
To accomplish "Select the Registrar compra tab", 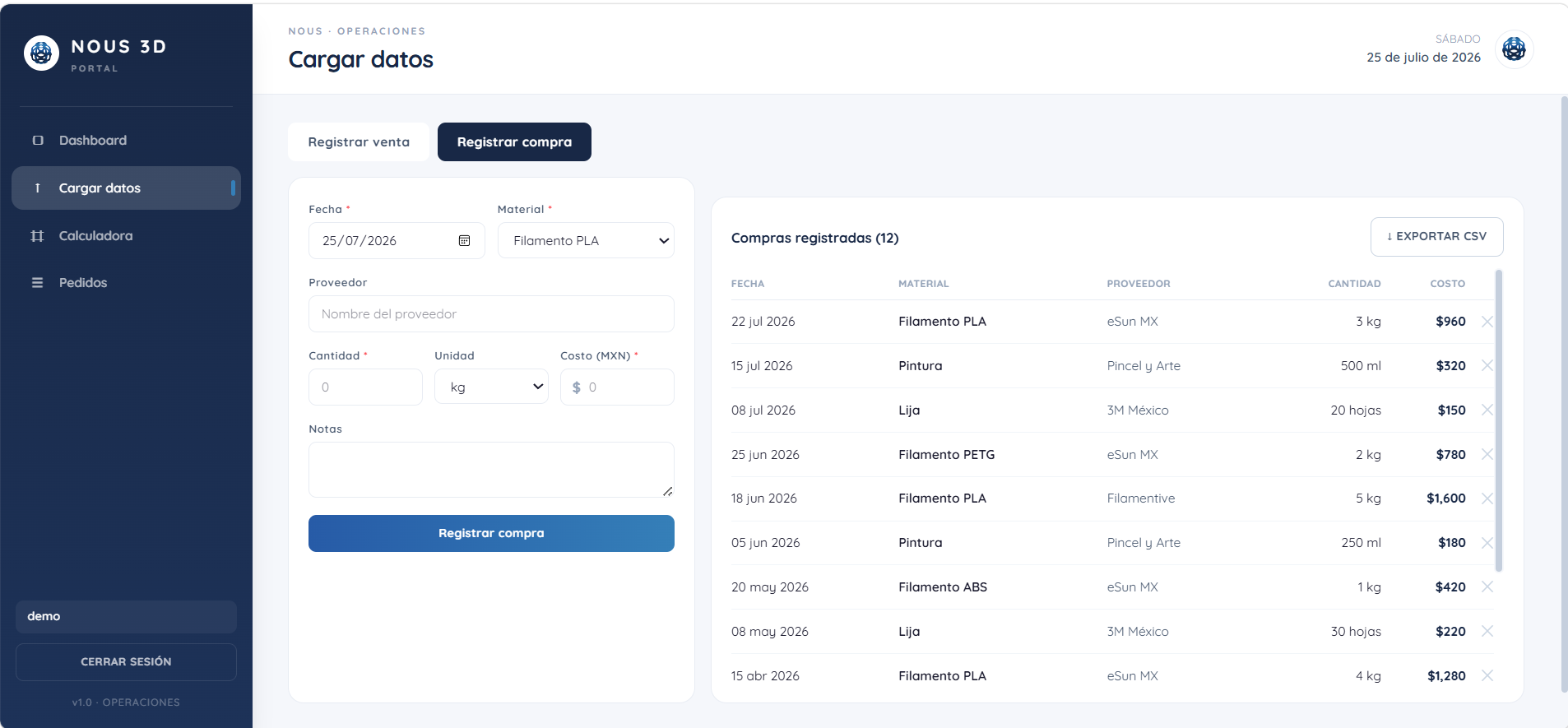I will 514,142.
